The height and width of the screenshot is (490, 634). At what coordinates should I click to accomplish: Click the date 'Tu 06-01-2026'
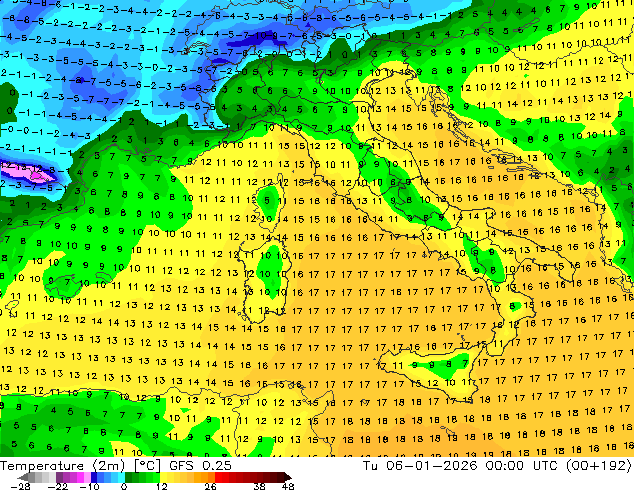[420, 466]
